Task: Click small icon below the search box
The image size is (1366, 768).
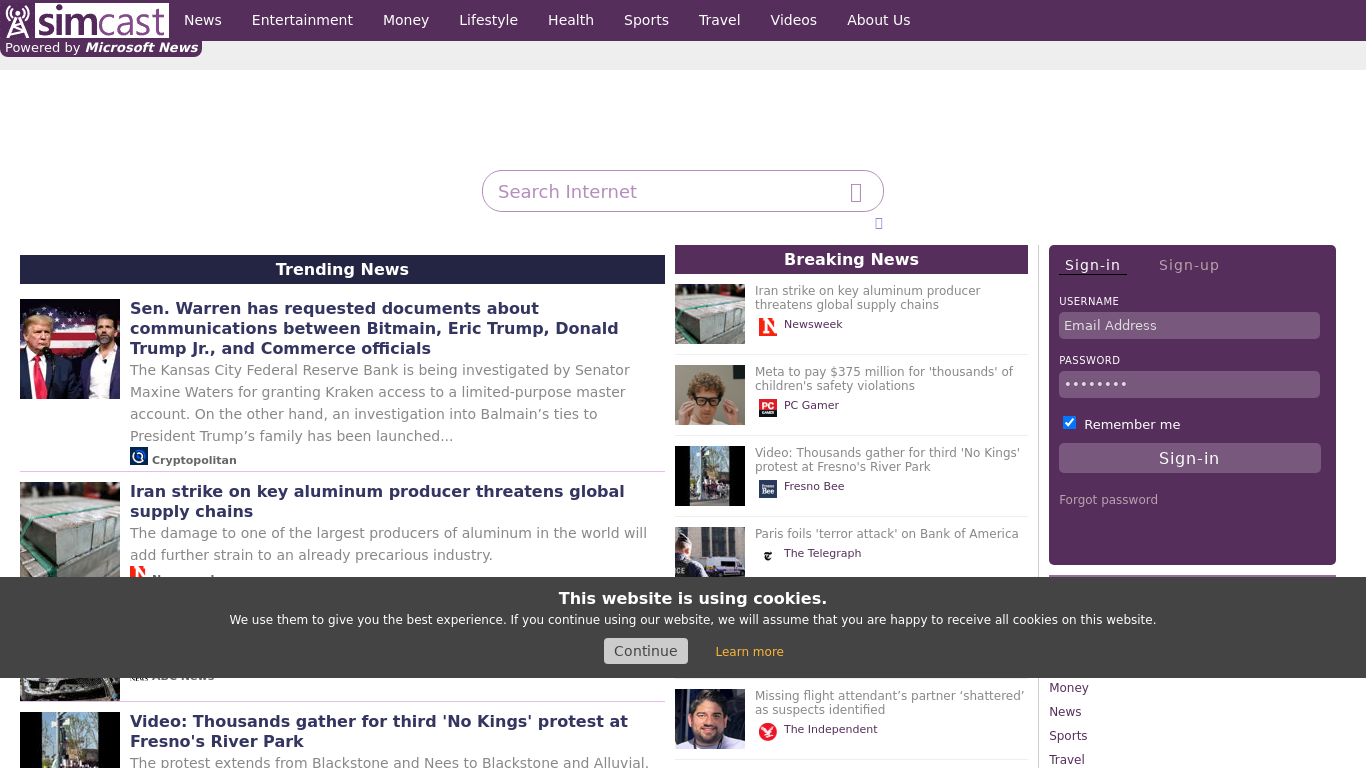Action: click(879, 223)
